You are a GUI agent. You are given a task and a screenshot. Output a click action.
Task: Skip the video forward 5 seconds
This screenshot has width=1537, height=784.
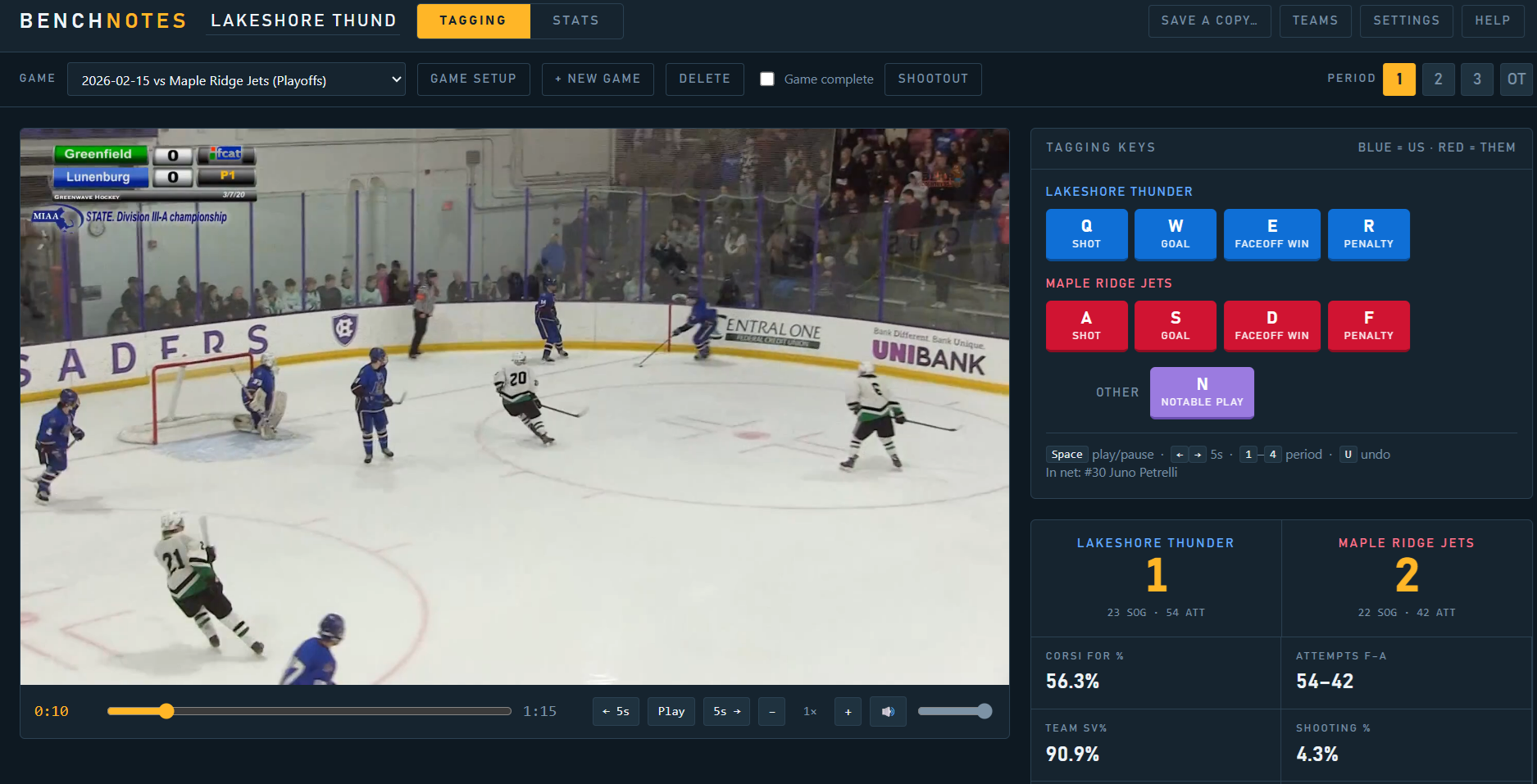726,711
